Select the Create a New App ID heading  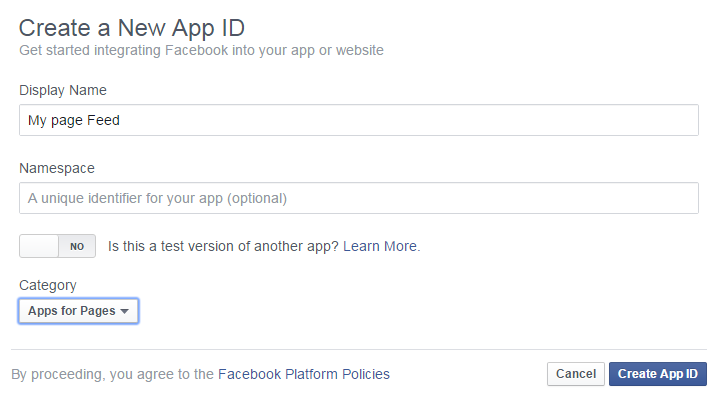click(132, 27)
